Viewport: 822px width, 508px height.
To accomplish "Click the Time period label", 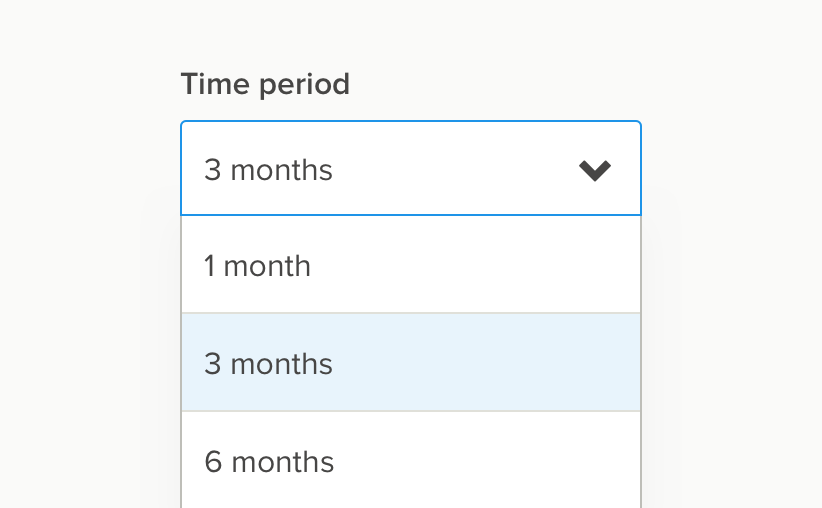I will click(x=265, y=84).
